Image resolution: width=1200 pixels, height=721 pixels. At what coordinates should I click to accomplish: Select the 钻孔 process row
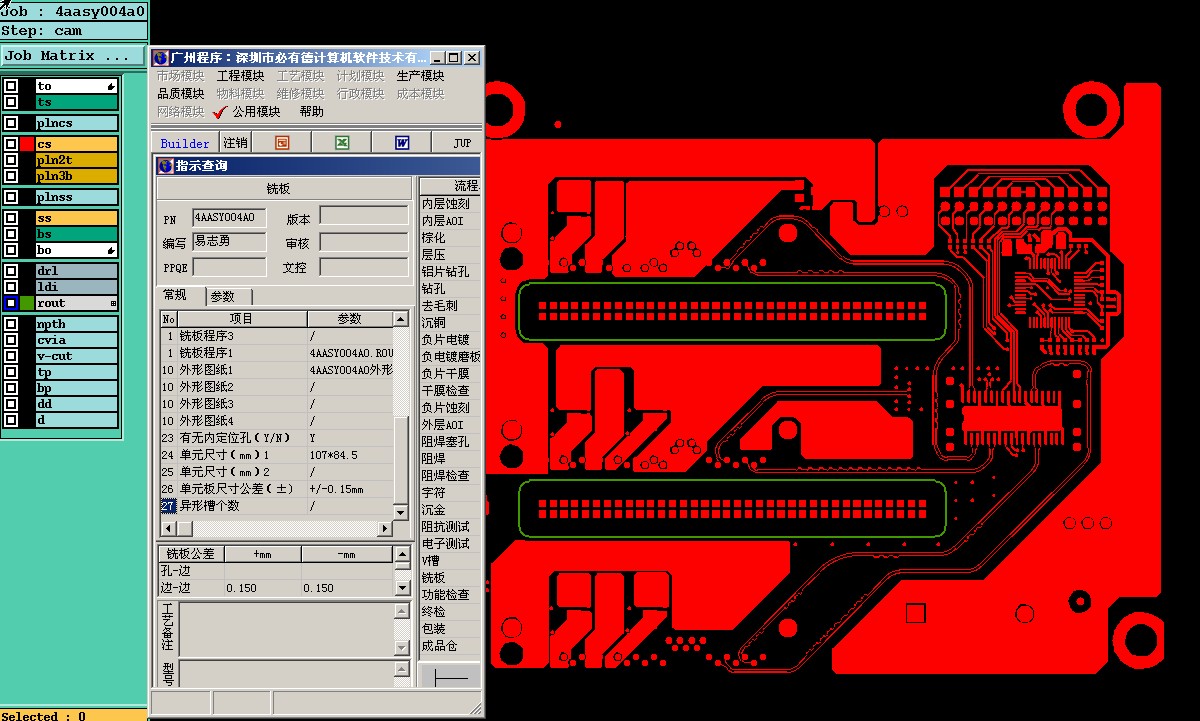point(450,289)
